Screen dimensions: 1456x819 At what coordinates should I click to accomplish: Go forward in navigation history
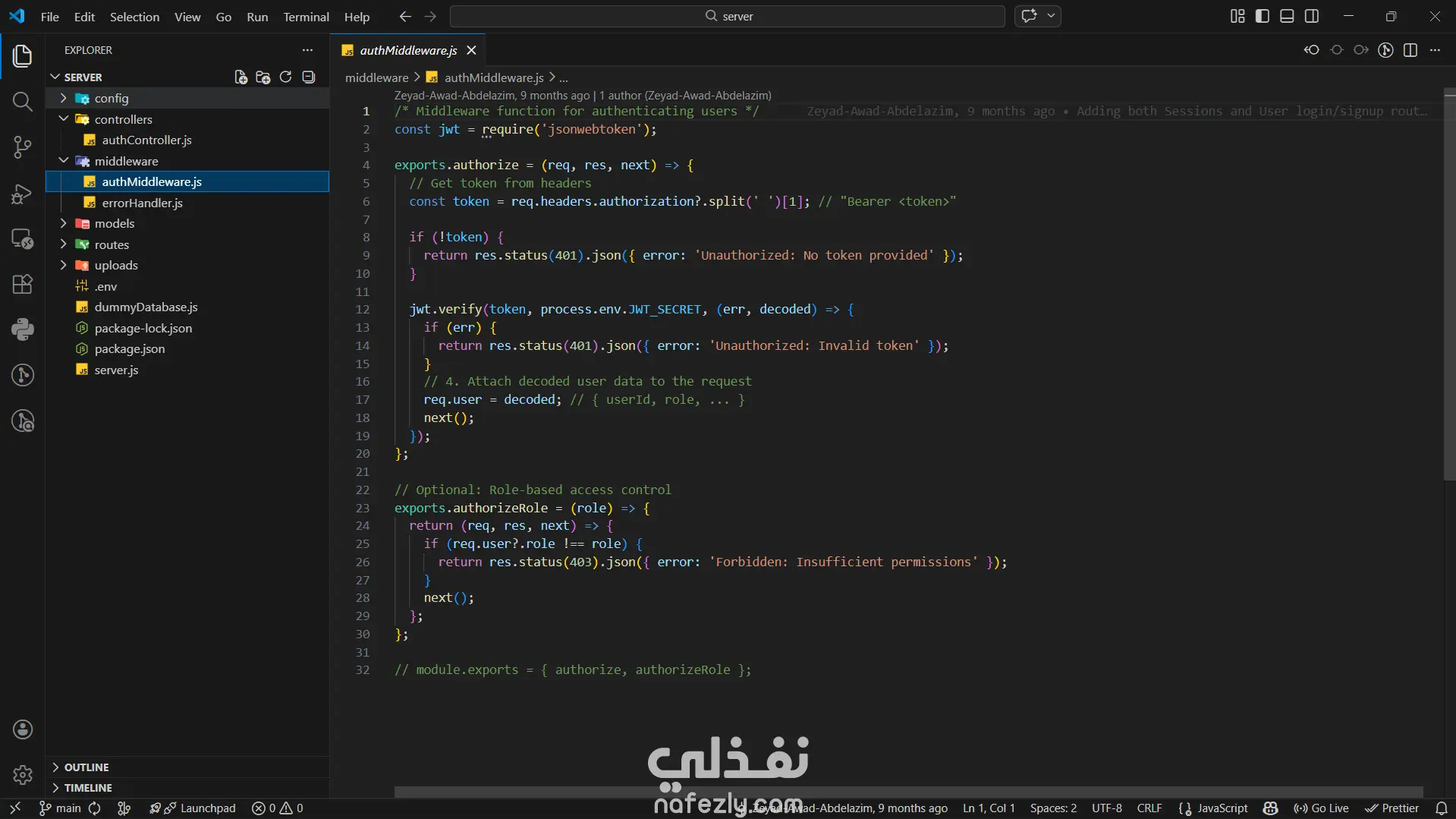pos(430,16)
